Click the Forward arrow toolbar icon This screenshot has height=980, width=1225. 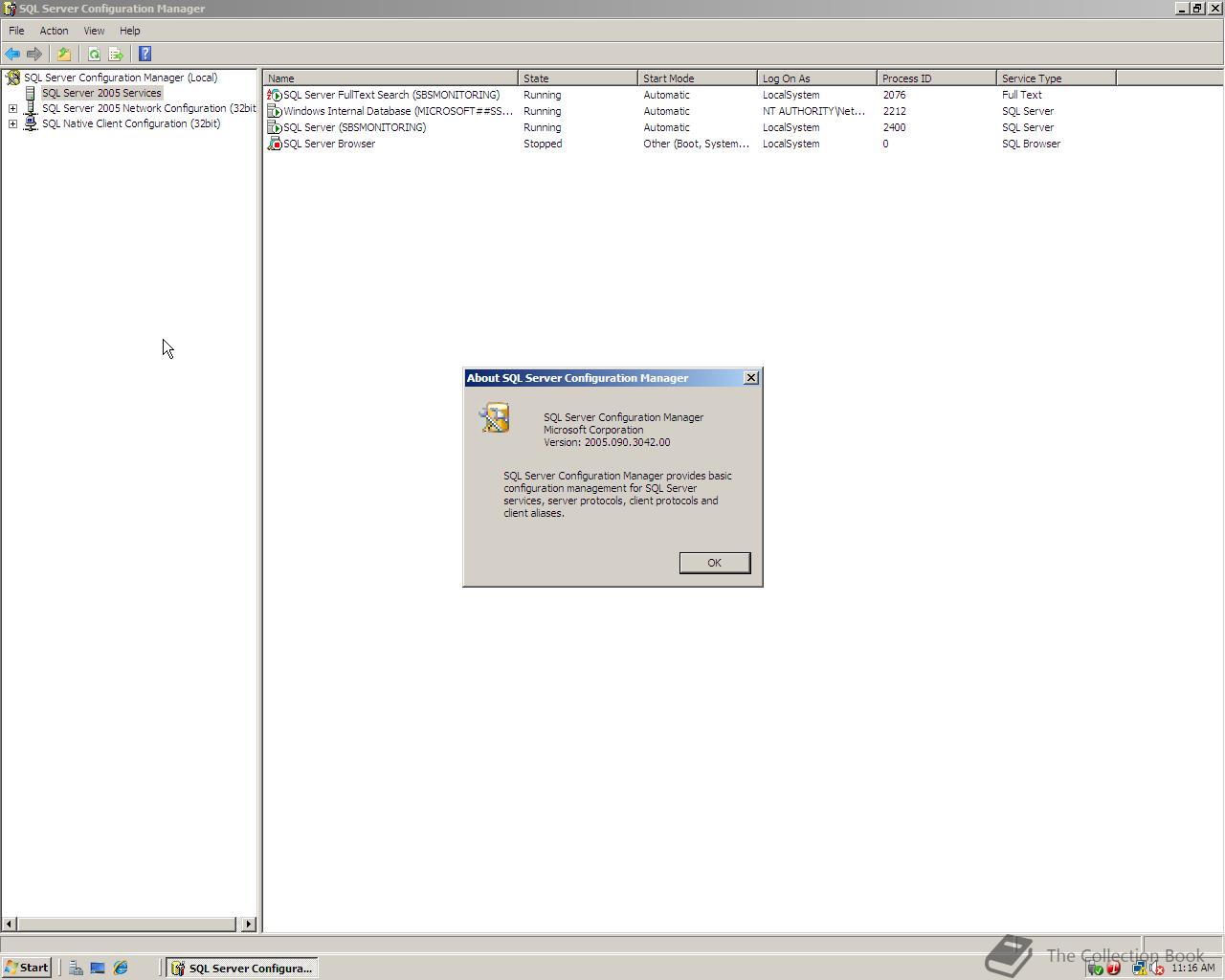click(34, 55)
